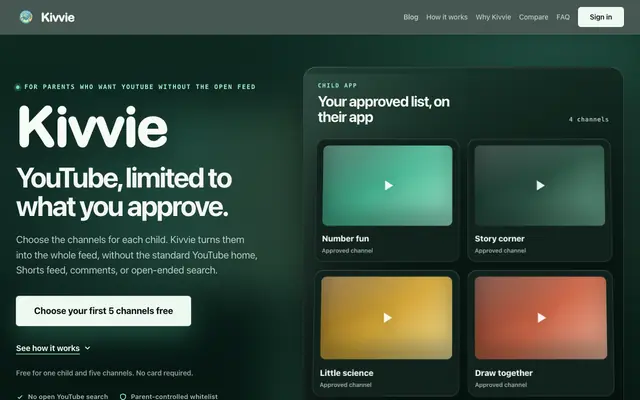Click the Draw together channel title
This screenshot has width=640, height=400.
pyautogui.click(x=504, y=373)
